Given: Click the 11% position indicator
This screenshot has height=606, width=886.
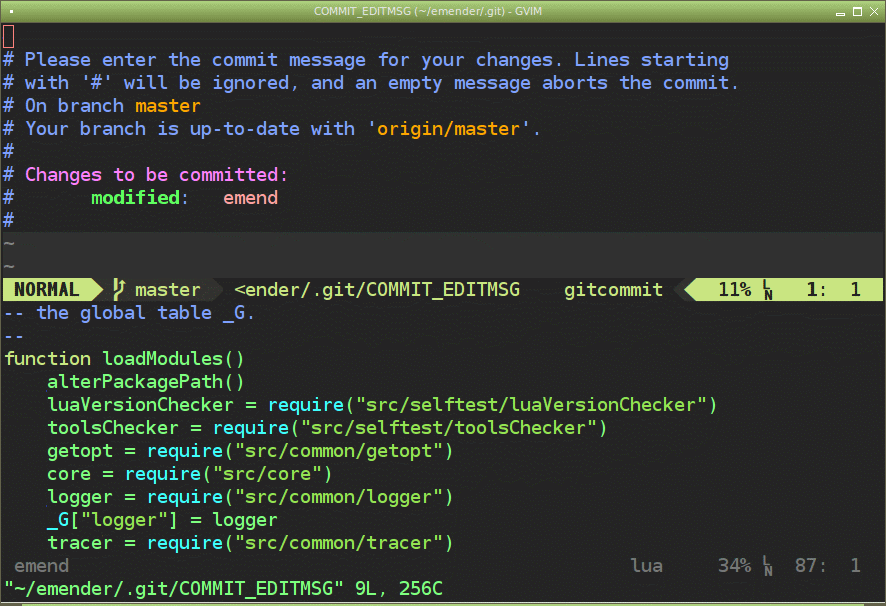Looking at the screenshot, I should click(x=735, y=289).
